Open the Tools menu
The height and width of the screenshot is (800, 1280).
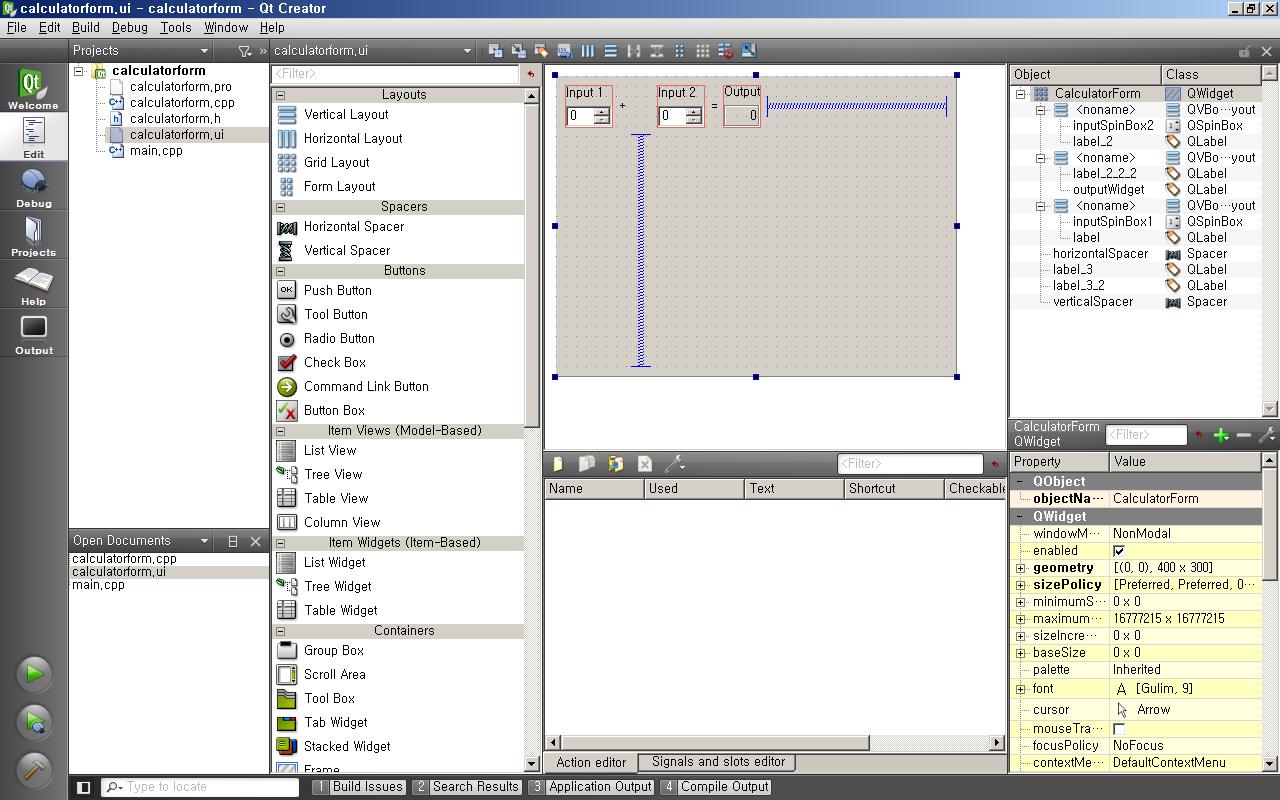pyautogui.click(x=175, y=28)
